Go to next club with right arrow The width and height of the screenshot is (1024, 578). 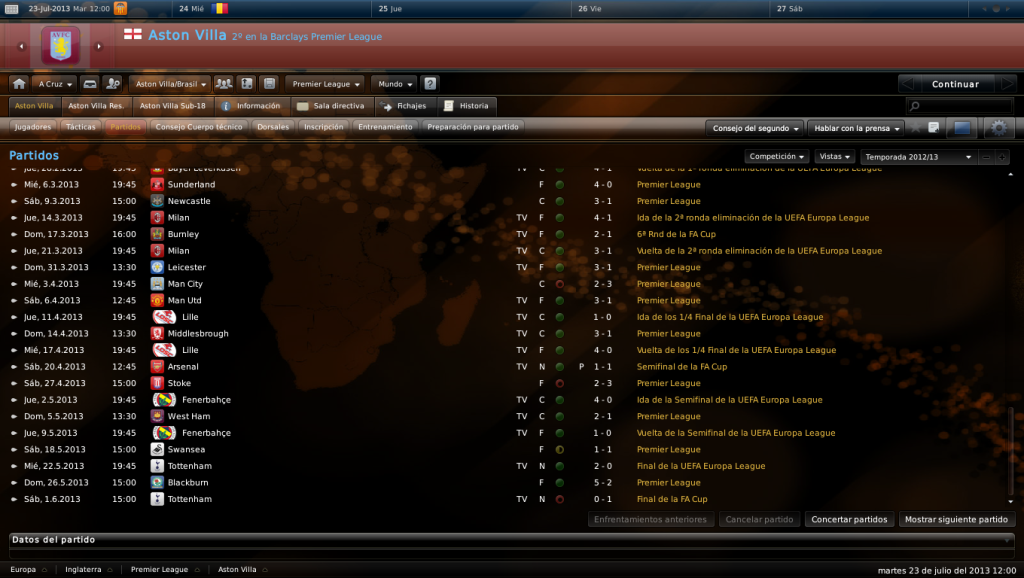point(99,46)
